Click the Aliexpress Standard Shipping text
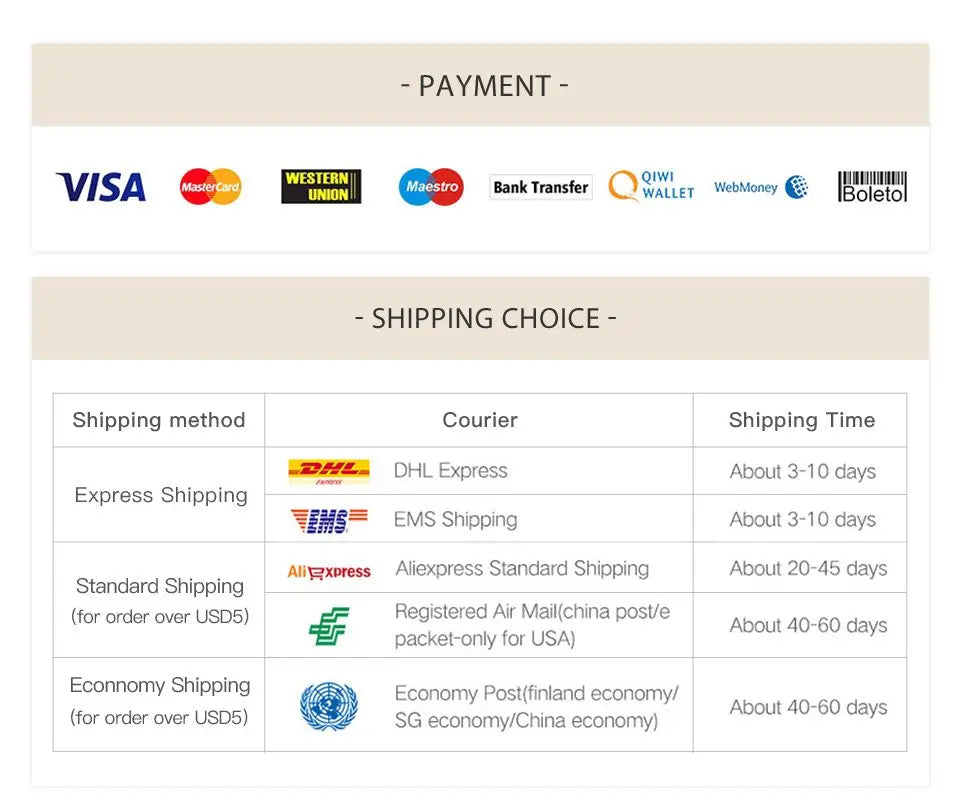960x802 pixels. (x=522, y=569)
